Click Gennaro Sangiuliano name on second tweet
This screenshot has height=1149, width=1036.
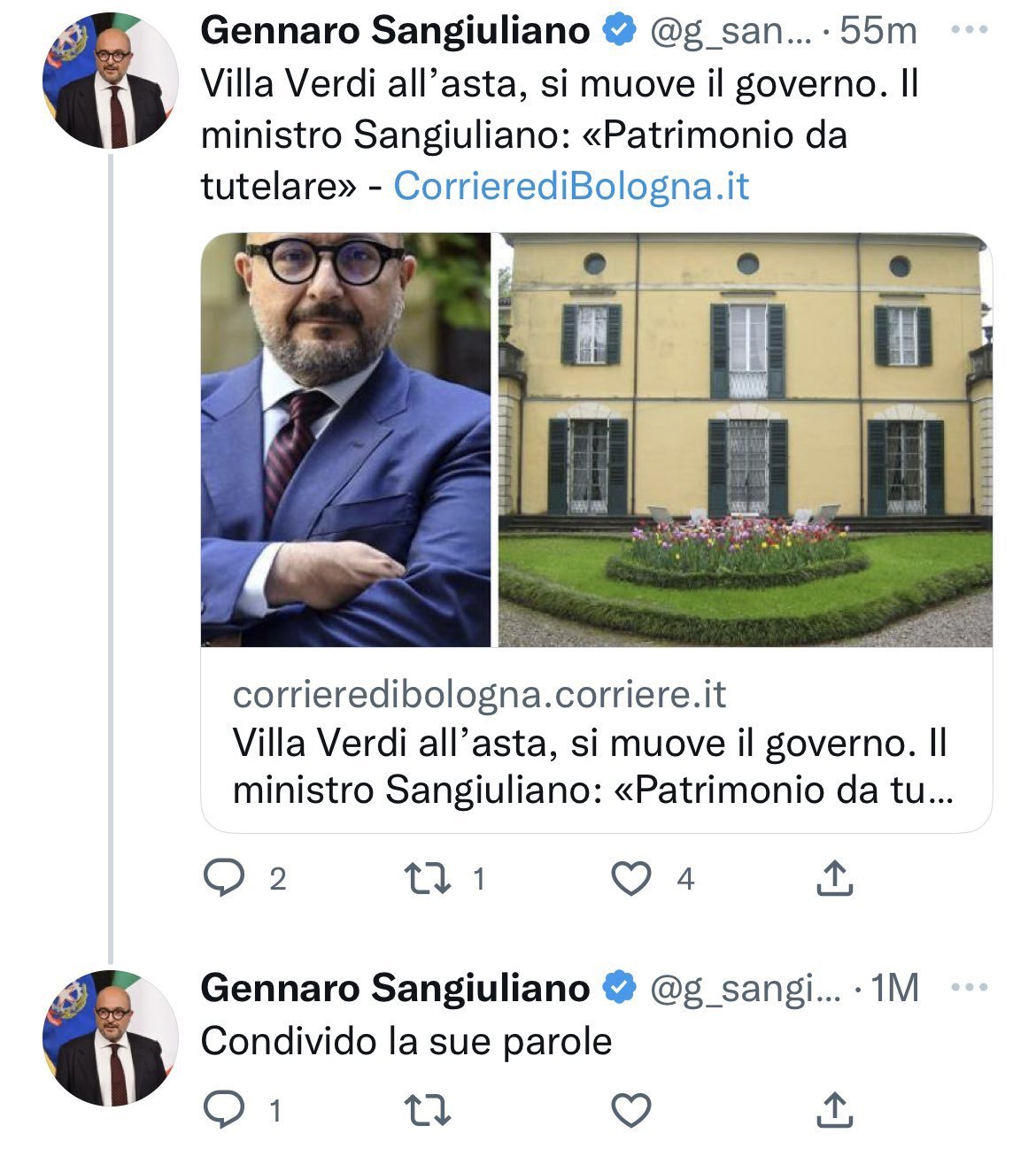coord(395,988)
